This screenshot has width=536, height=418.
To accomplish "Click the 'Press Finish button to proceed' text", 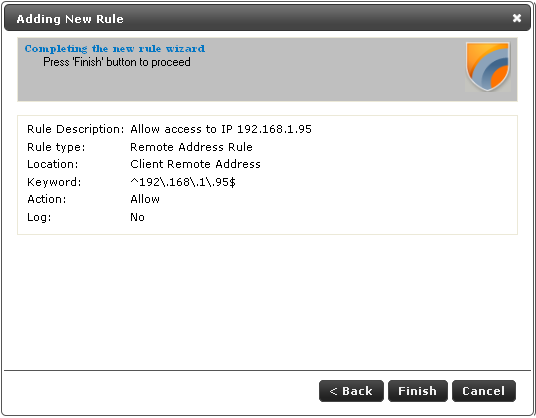I will 117,62.
